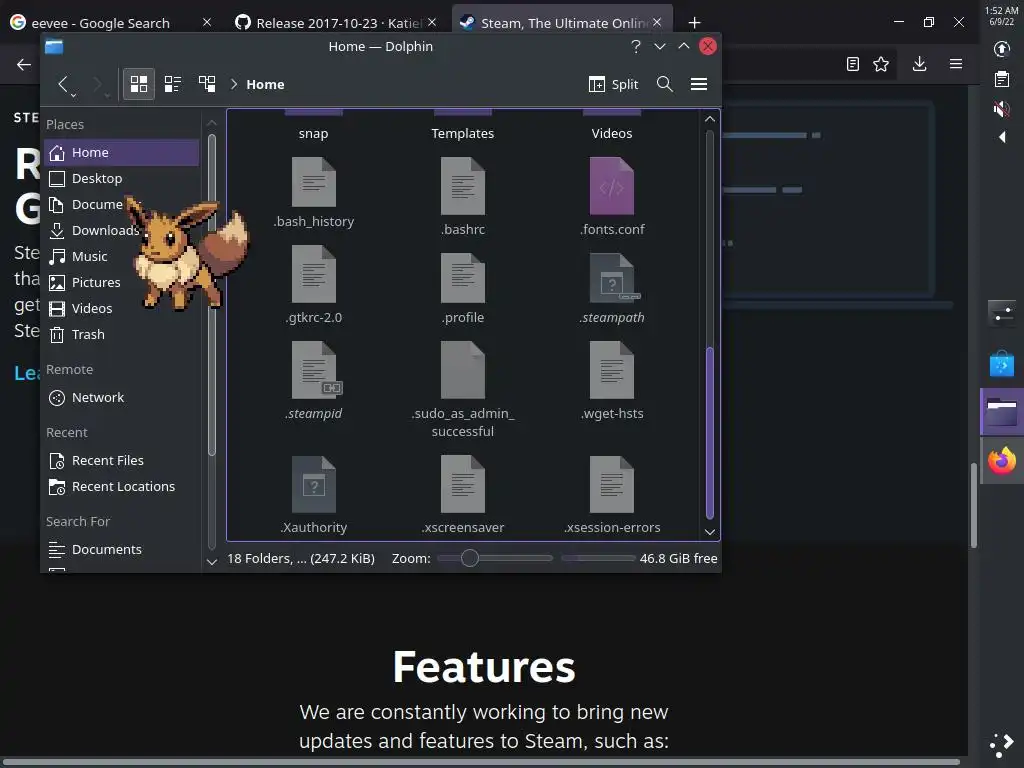Select the .gtkrc-2.0 file icon
Screen dimensions: 1024x768
click(x=314, y=274)
